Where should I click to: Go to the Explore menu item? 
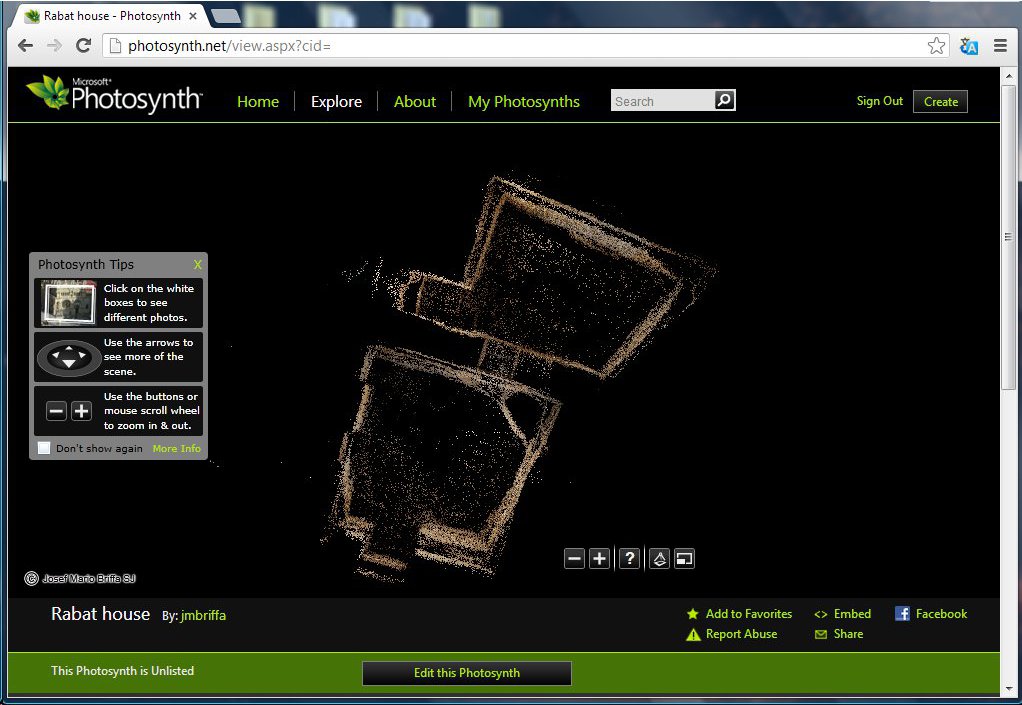(x=336, y=101)
